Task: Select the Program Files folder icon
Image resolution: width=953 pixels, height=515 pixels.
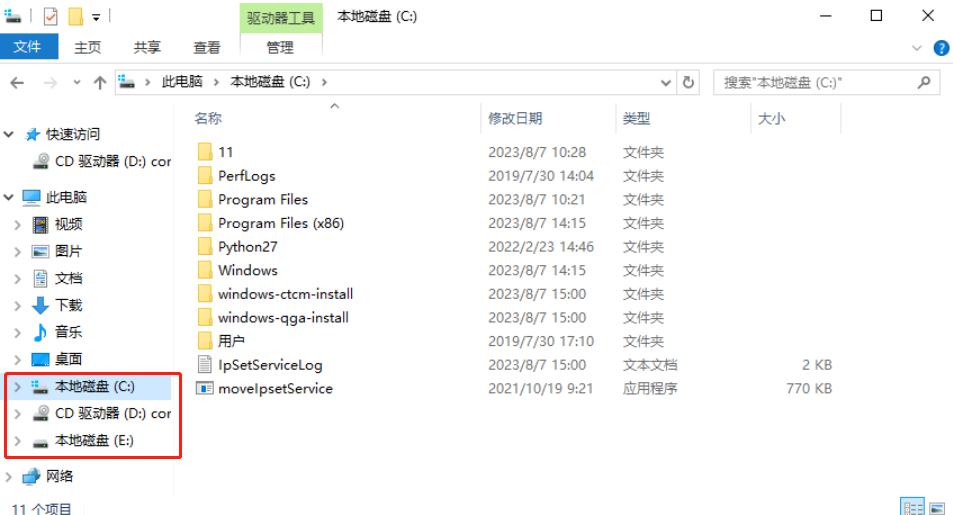Action: (x=205, y=199)
